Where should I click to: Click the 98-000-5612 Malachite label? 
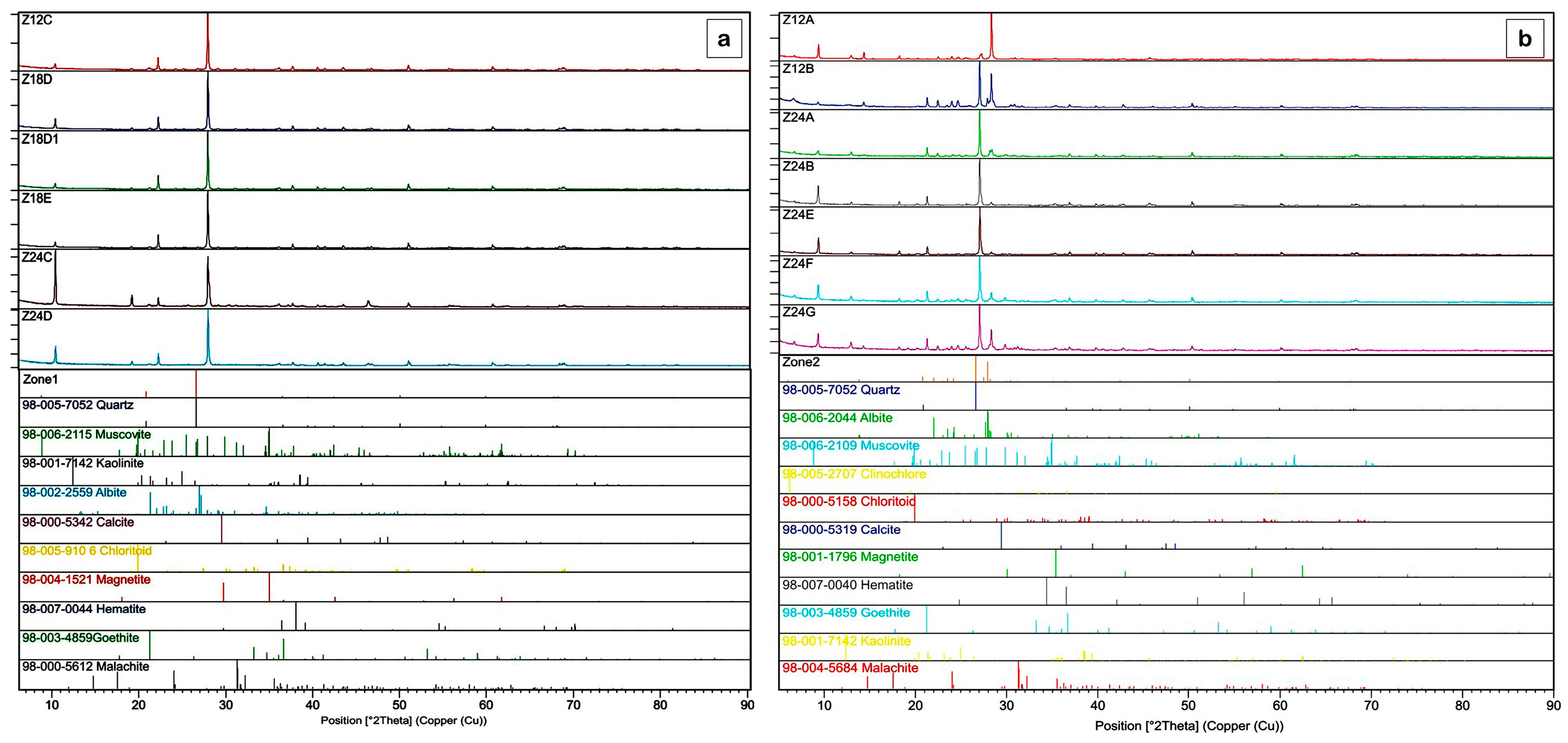[86, 666]
